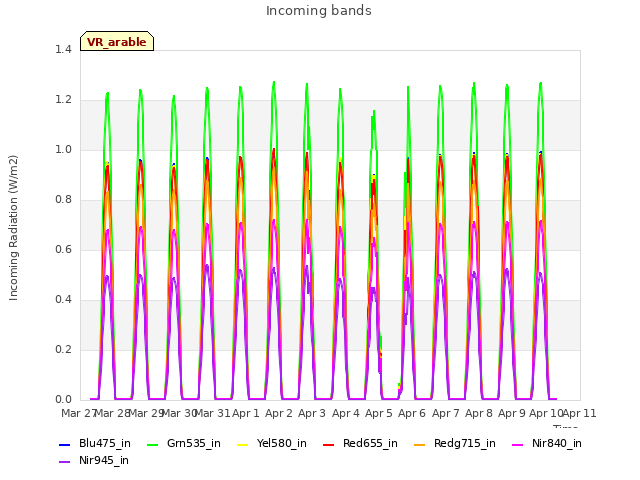Click the Incoming bands chart title
Screen dimensions: 640x480
(319, 11)
